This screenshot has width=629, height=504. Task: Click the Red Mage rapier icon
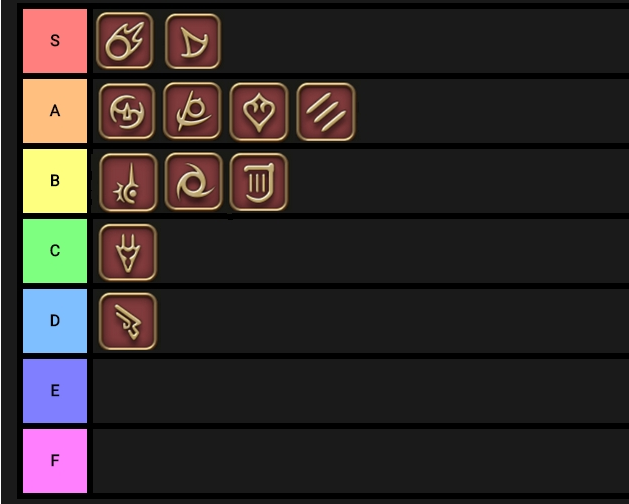(128, 181)
